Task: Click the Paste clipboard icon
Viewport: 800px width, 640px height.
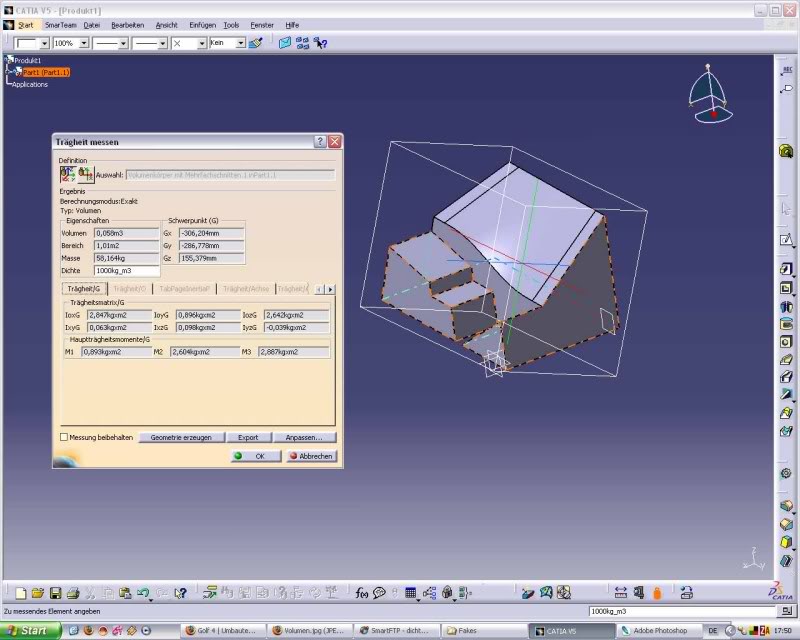Action: point(124,593)
